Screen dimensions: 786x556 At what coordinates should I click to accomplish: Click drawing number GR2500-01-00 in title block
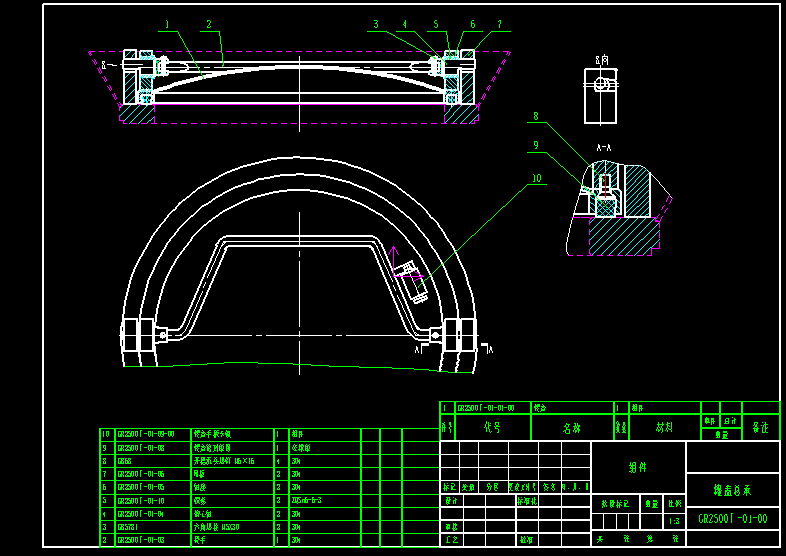pyautogui.click(x=733, y=518)
